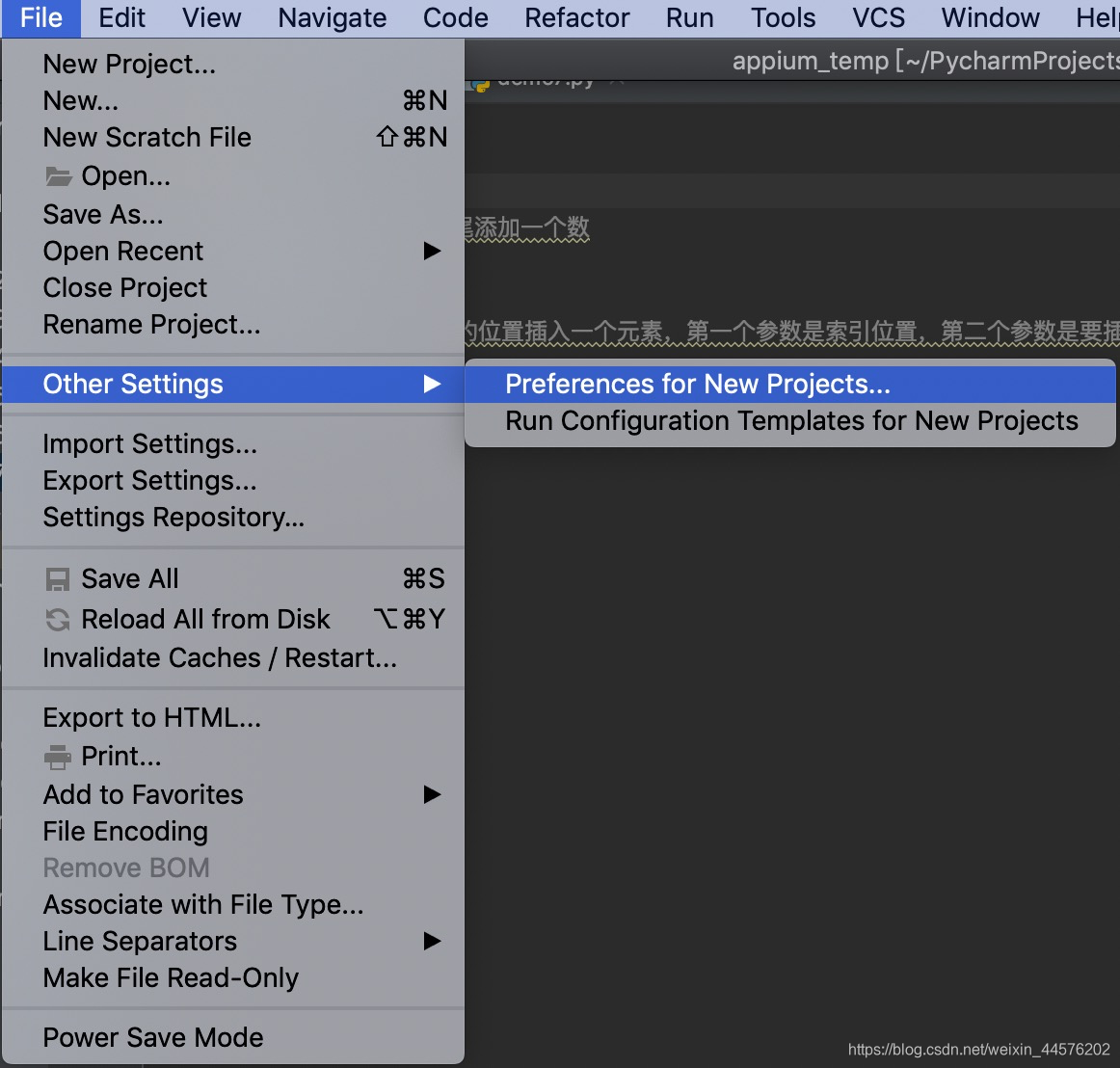Open the Run menu
Image resolution: width=1120 pixels, height=1068 pixels.
(x=690, y=18)
